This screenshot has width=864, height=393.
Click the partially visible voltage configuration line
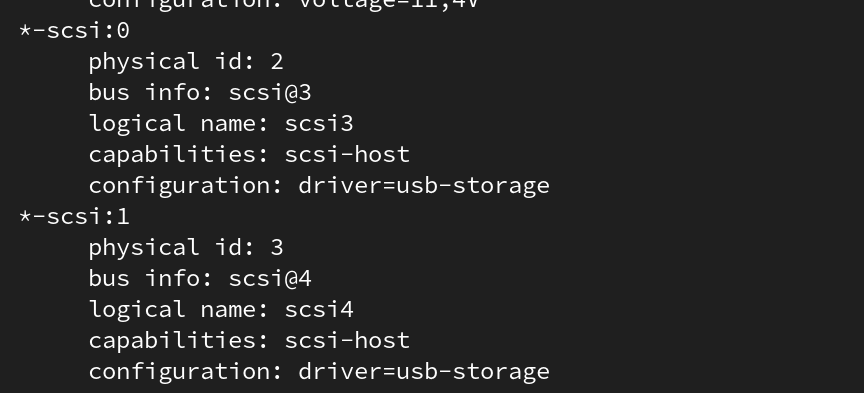[284, 4]
